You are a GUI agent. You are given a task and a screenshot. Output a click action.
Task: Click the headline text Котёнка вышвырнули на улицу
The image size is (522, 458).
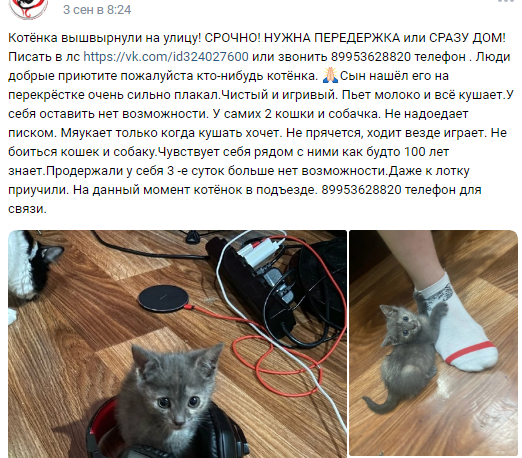point(105,38)
